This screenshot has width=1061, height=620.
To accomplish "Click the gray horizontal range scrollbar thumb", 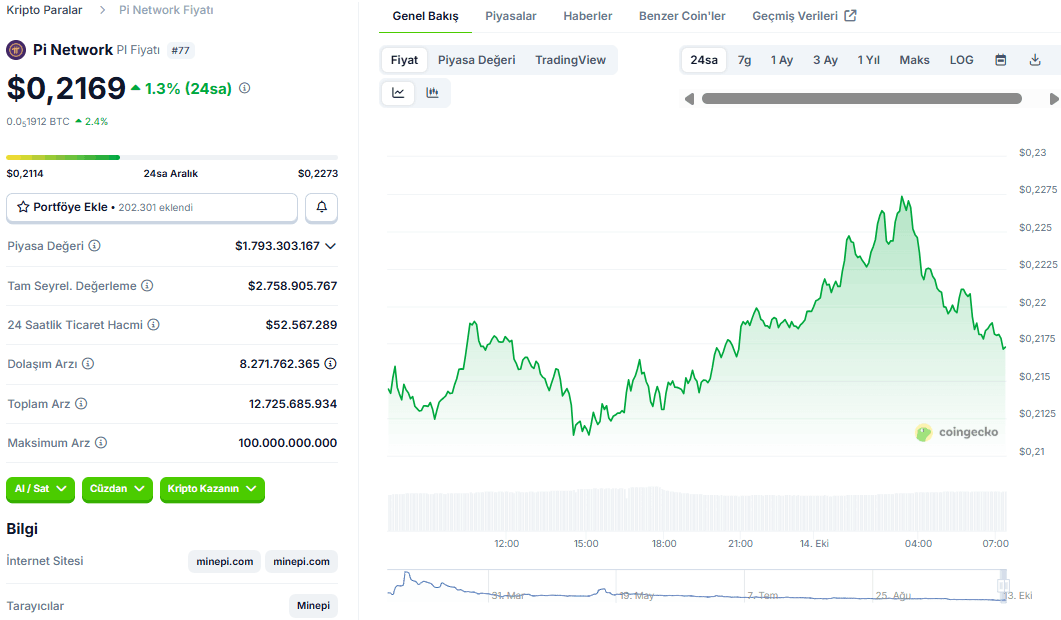I will (861, 99).
